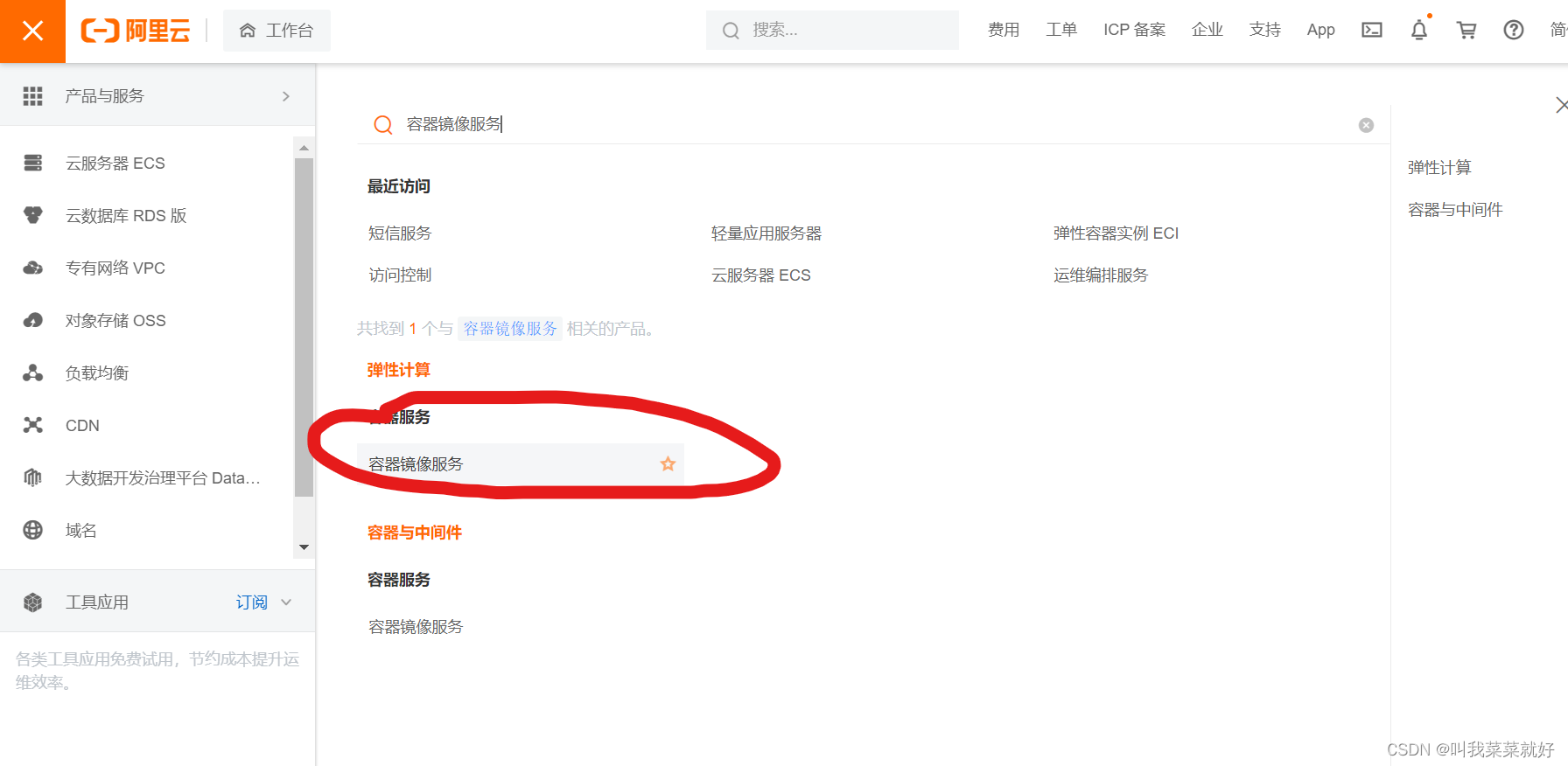The image size is (1568, 766).
Task: Click the 域名 globe icon
Action: point(32,530)
